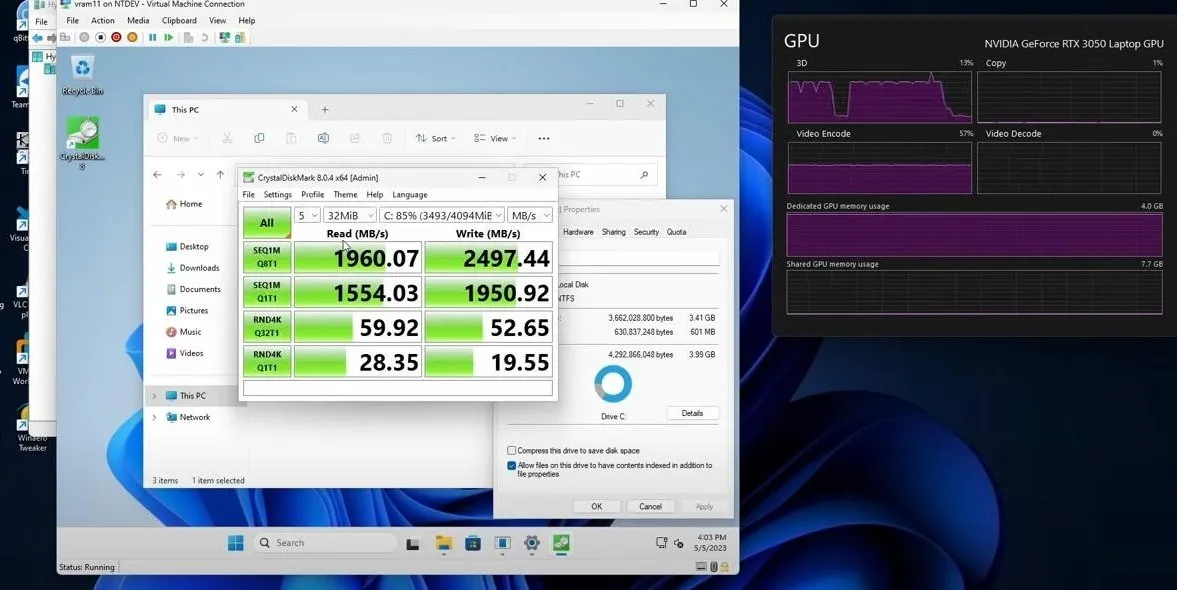This screenshot has height=590, width=1177.
Task: Open the Profile menu in CrystalDiskMark
Action: tap(312, 194)
